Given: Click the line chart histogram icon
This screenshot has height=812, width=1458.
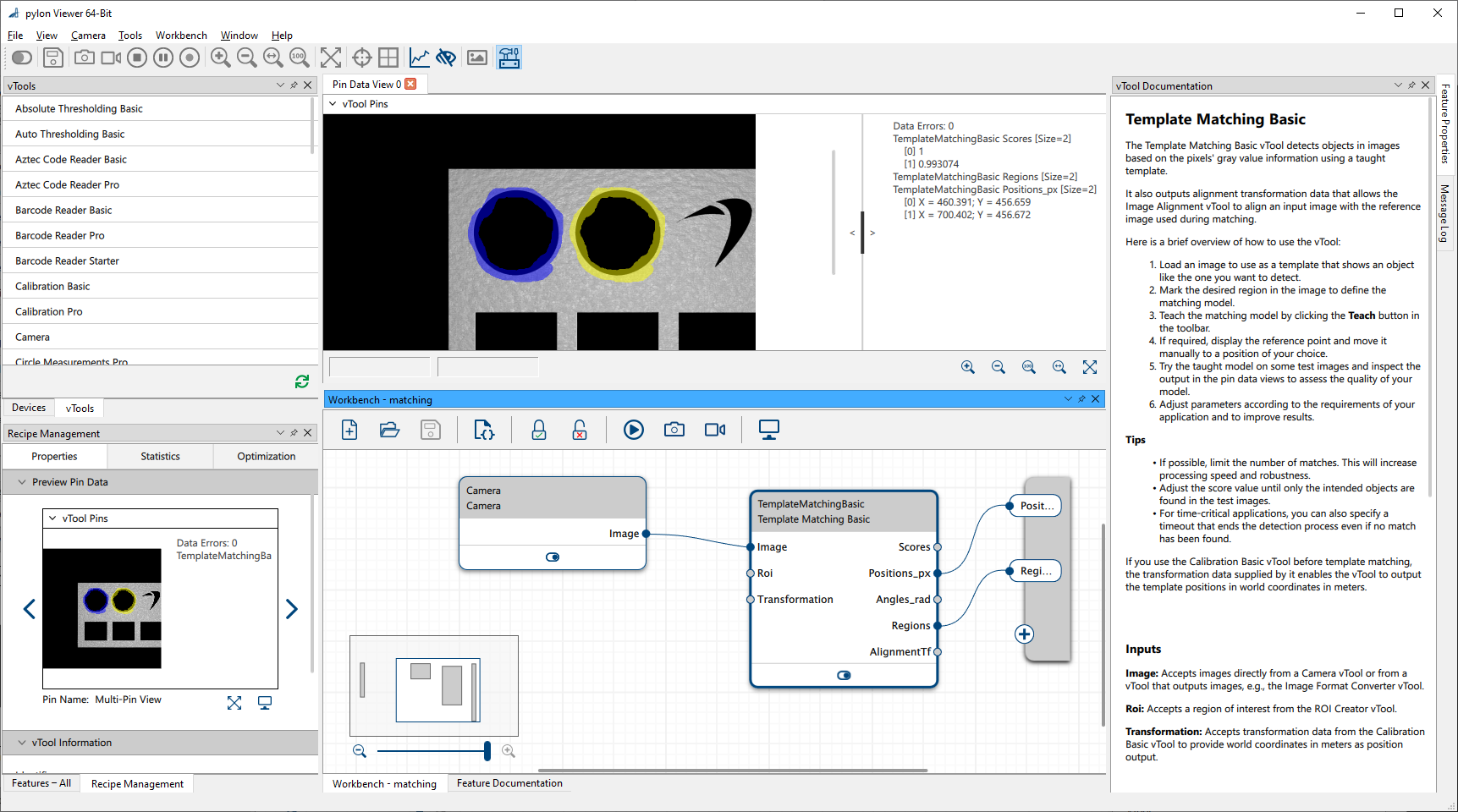Looking at the screenshot, I should [419, 58].
